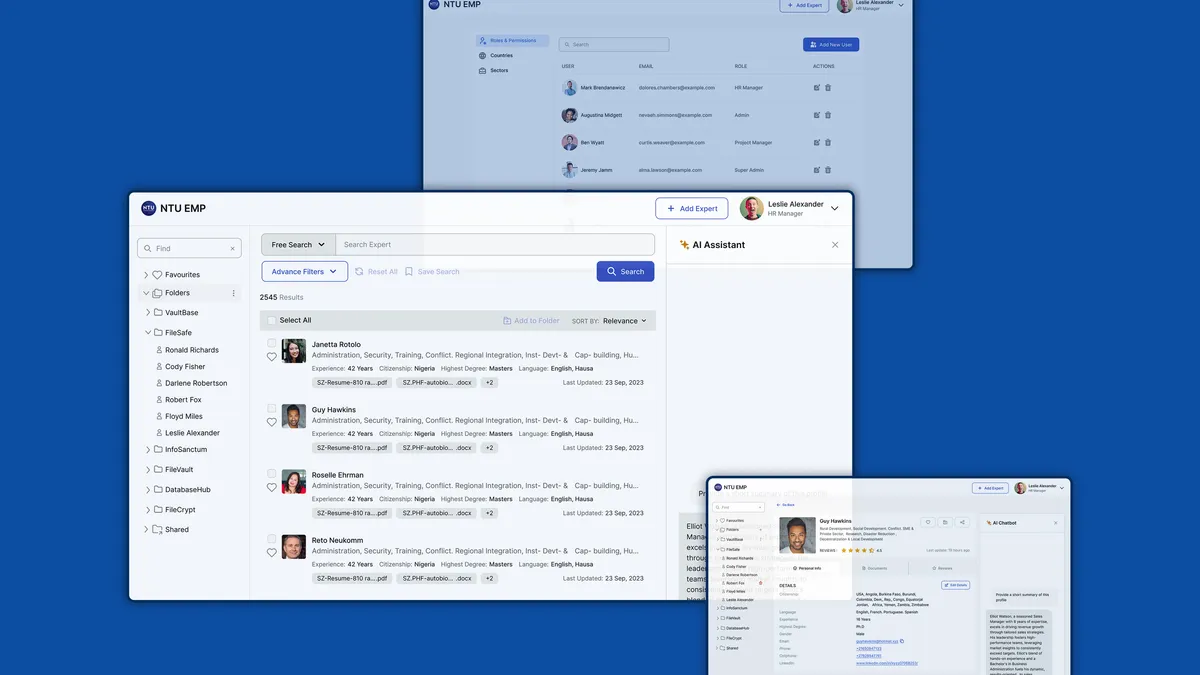
Task: Click the heart icon beside Janetta Rotolo
Action: (272, 357)
